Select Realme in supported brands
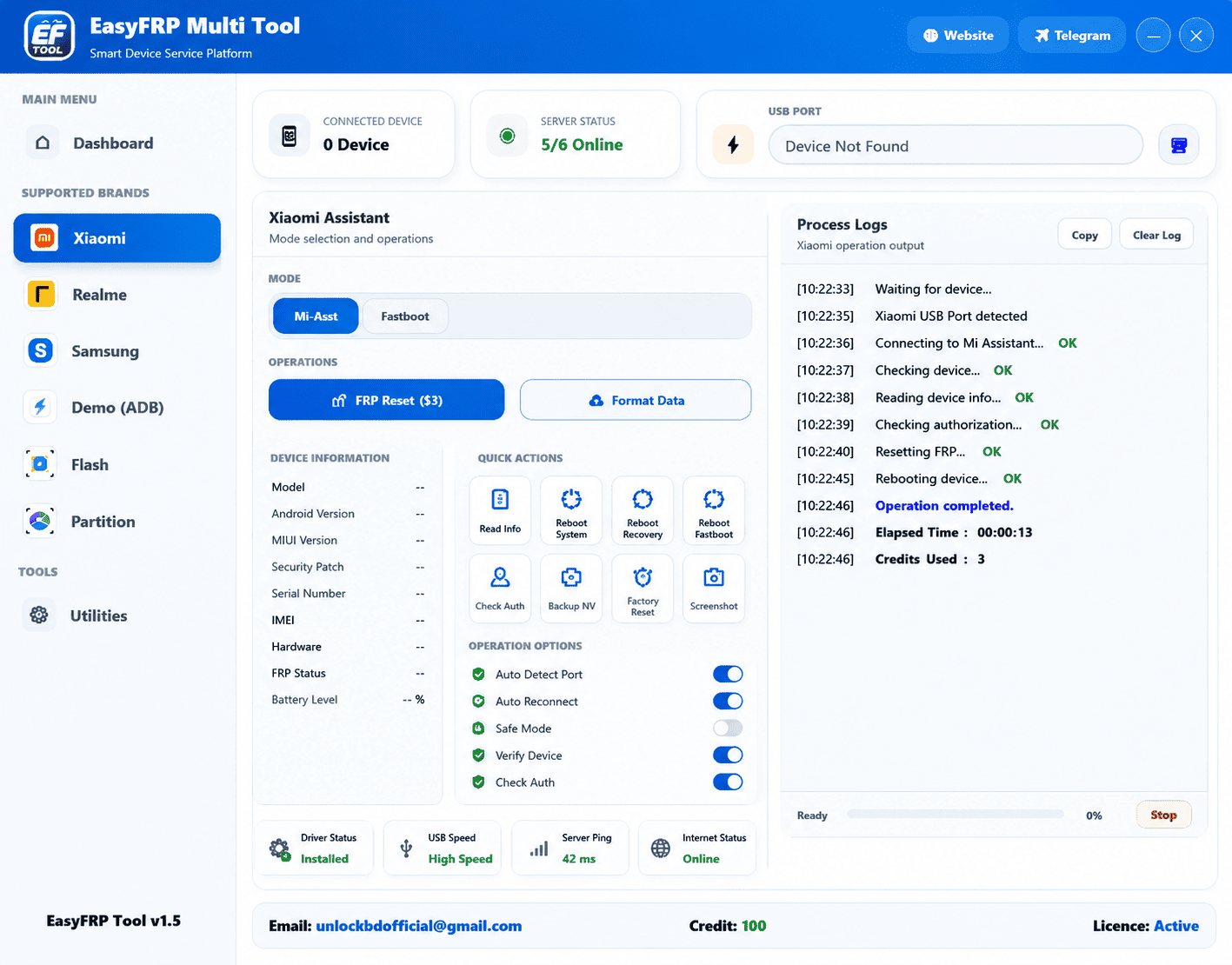Image resolution: width=1232 pixels, height=965 pixels. 117,295
